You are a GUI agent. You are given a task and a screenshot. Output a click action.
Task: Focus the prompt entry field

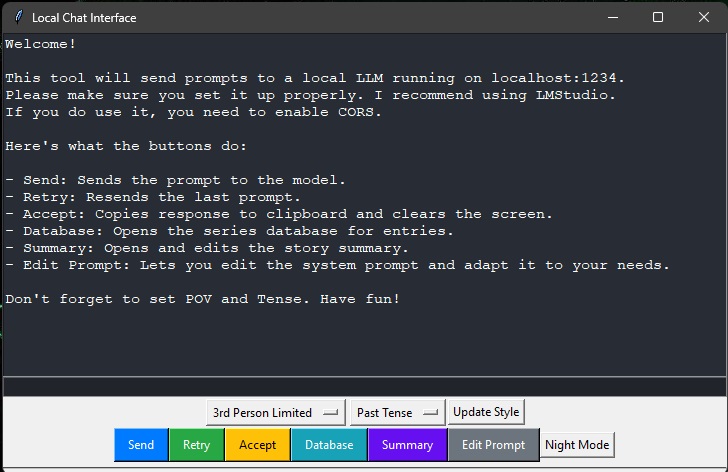[363, 386]
